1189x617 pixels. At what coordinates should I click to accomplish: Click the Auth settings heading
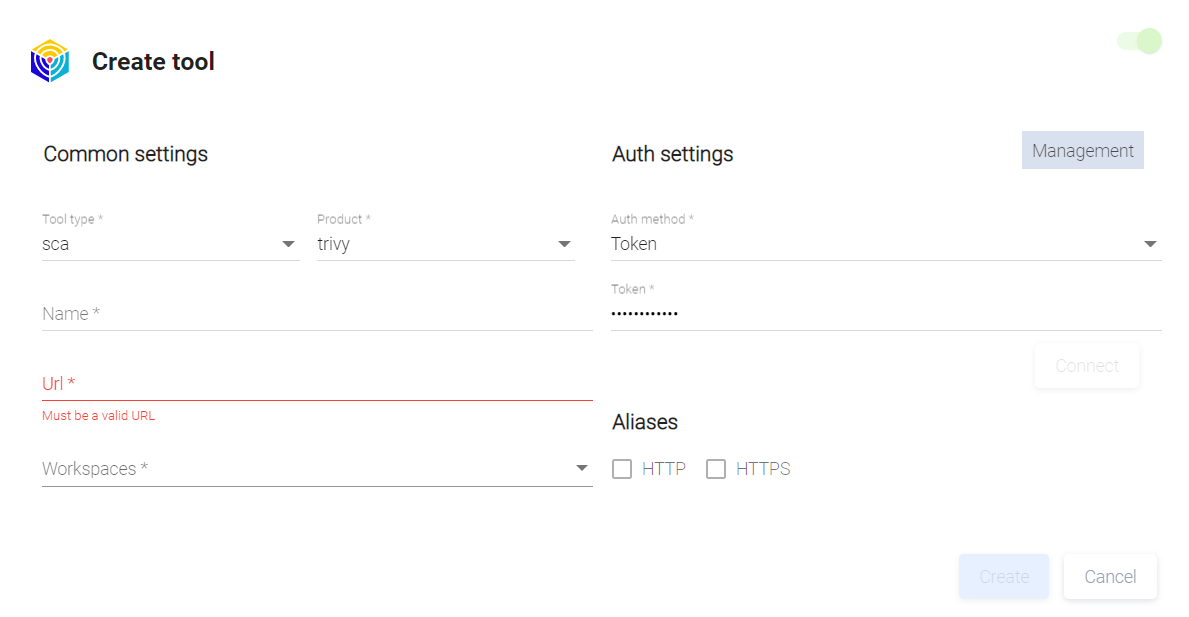673,154
